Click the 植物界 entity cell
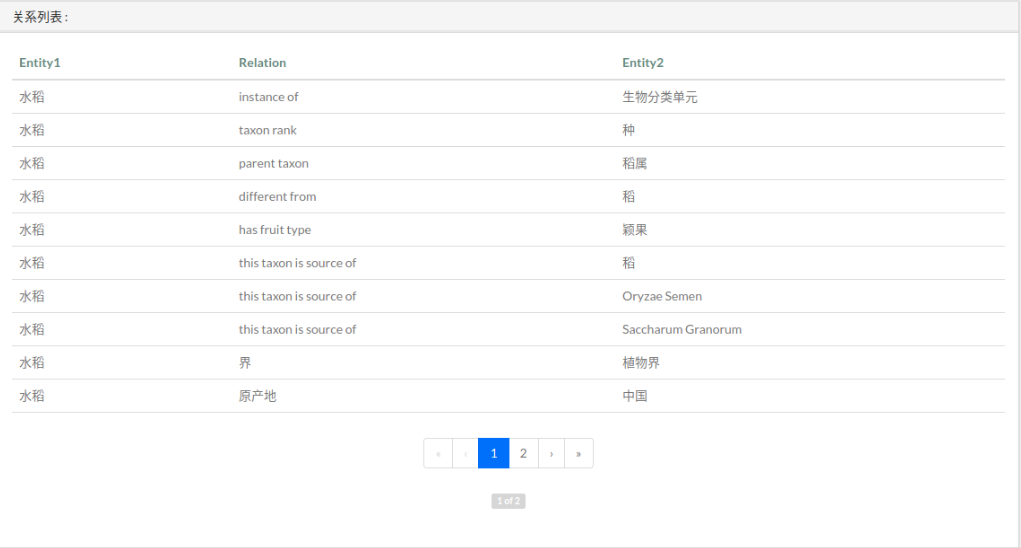Viewport: 1021px width, 548px height. [x=641, y=363]
